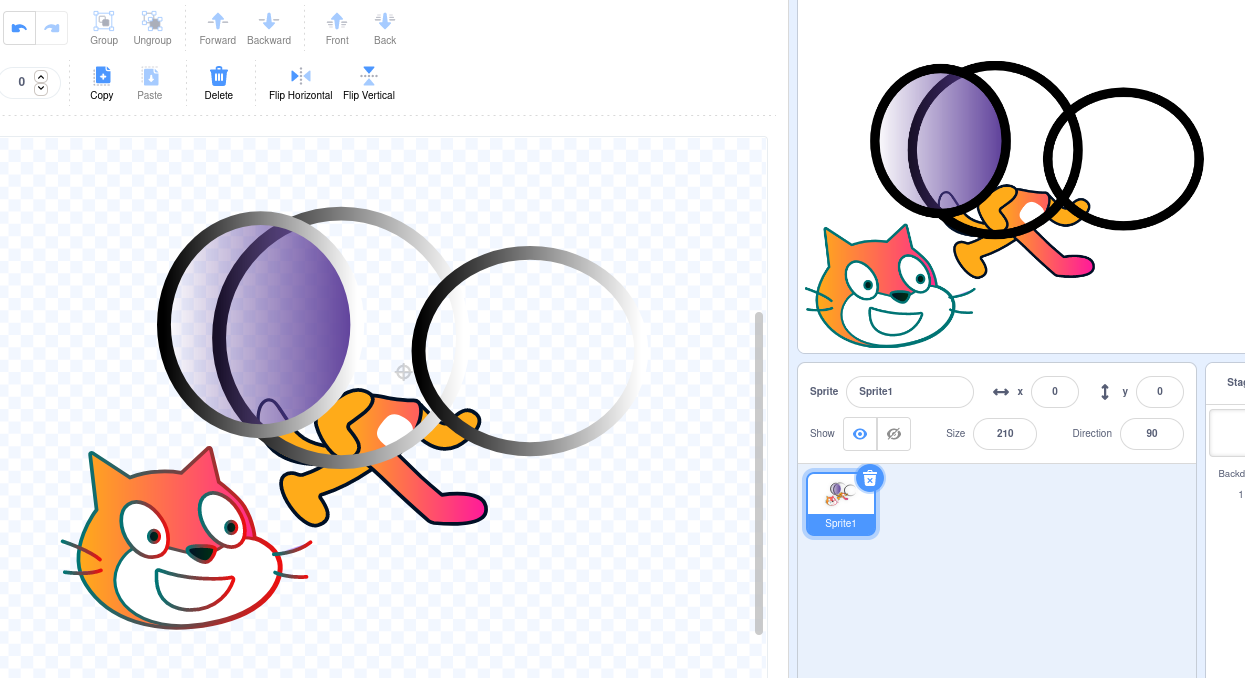Click the sprite Direction field
The width and height of the screenshot is (1245, 678).
[1152, 434]
